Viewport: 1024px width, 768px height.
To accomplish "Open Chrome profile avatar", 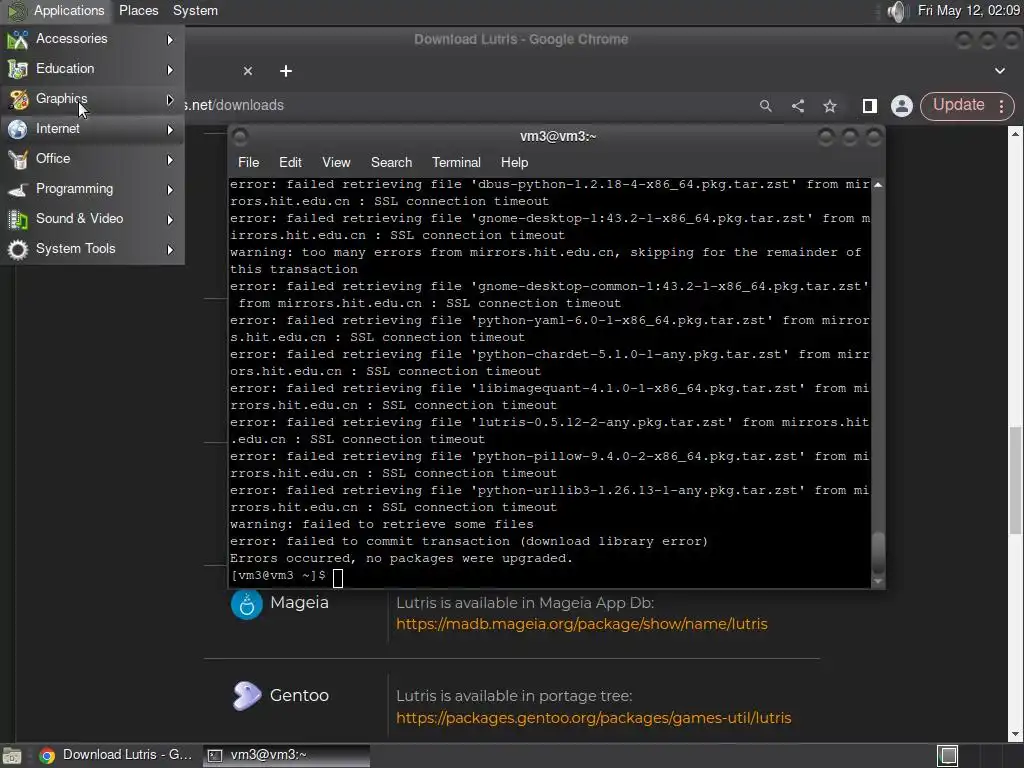I will tap(902, 106).
